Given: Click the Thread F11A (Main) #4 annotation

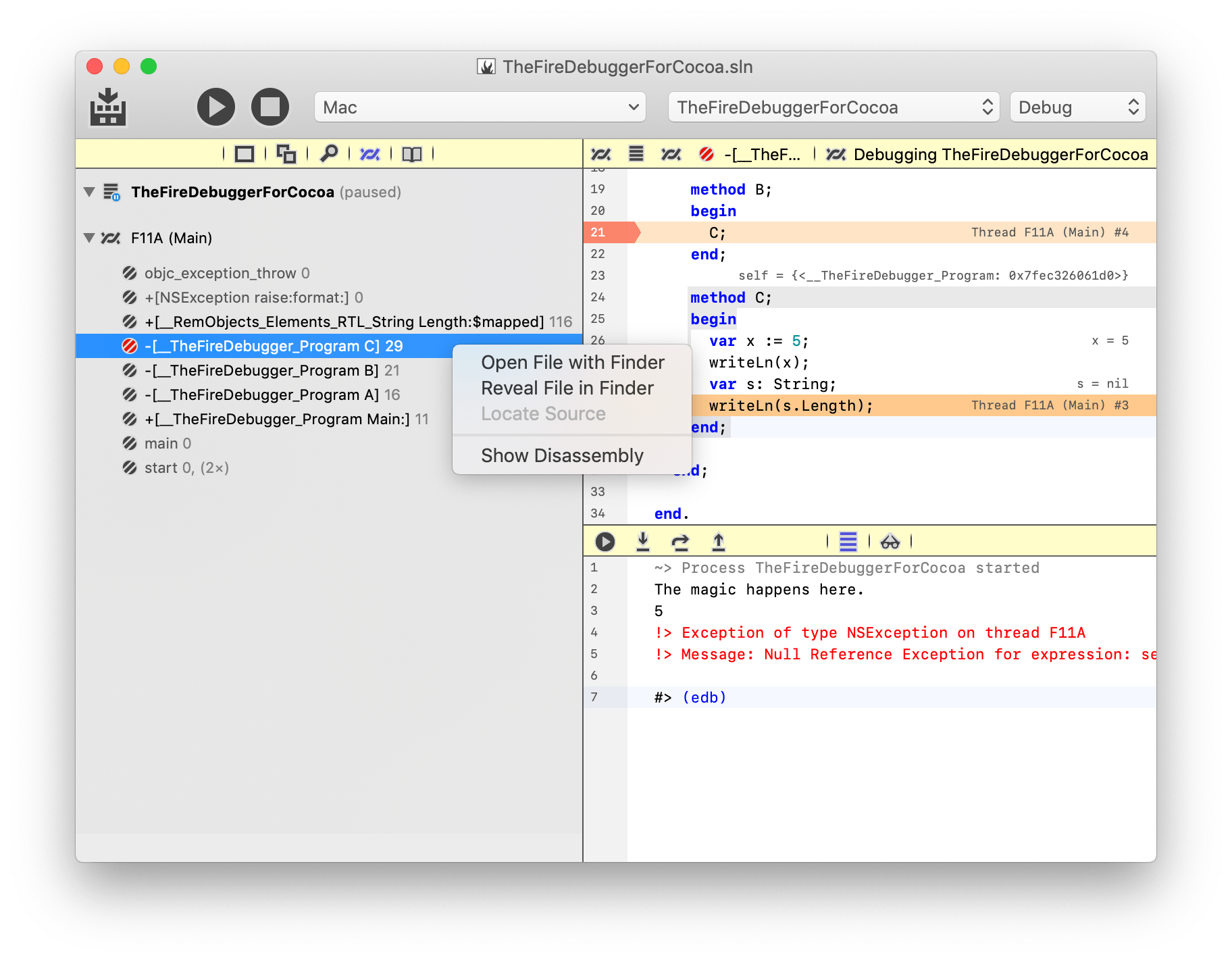Looking at the screenshot, I should 1050,232.
